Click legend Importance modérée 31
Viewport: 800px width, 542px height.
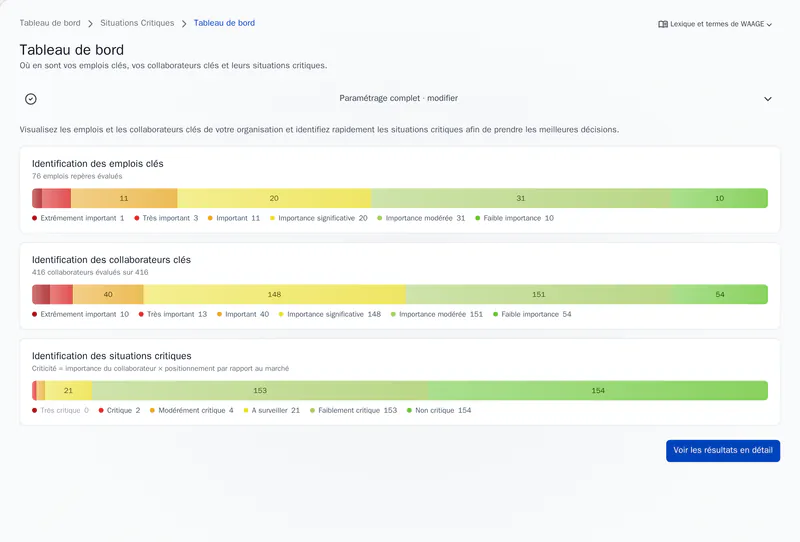click(421, 218)
